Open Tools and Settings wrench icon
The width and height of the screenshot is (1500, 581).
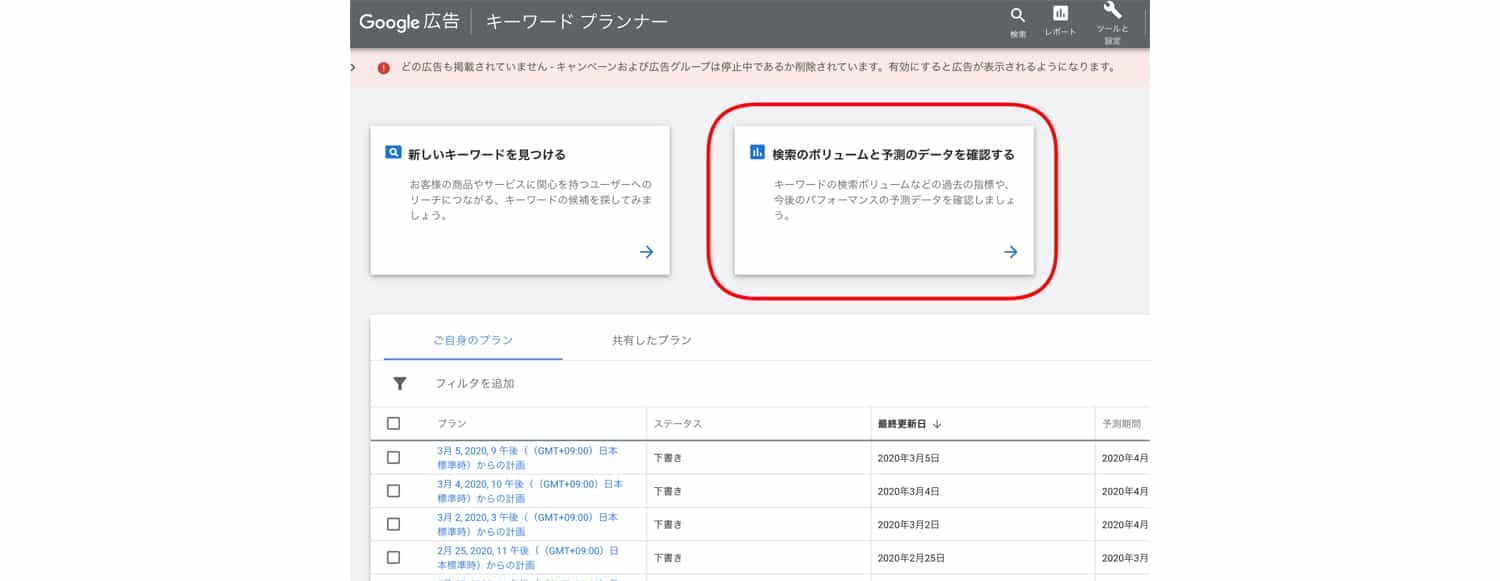pos(1112,12)
